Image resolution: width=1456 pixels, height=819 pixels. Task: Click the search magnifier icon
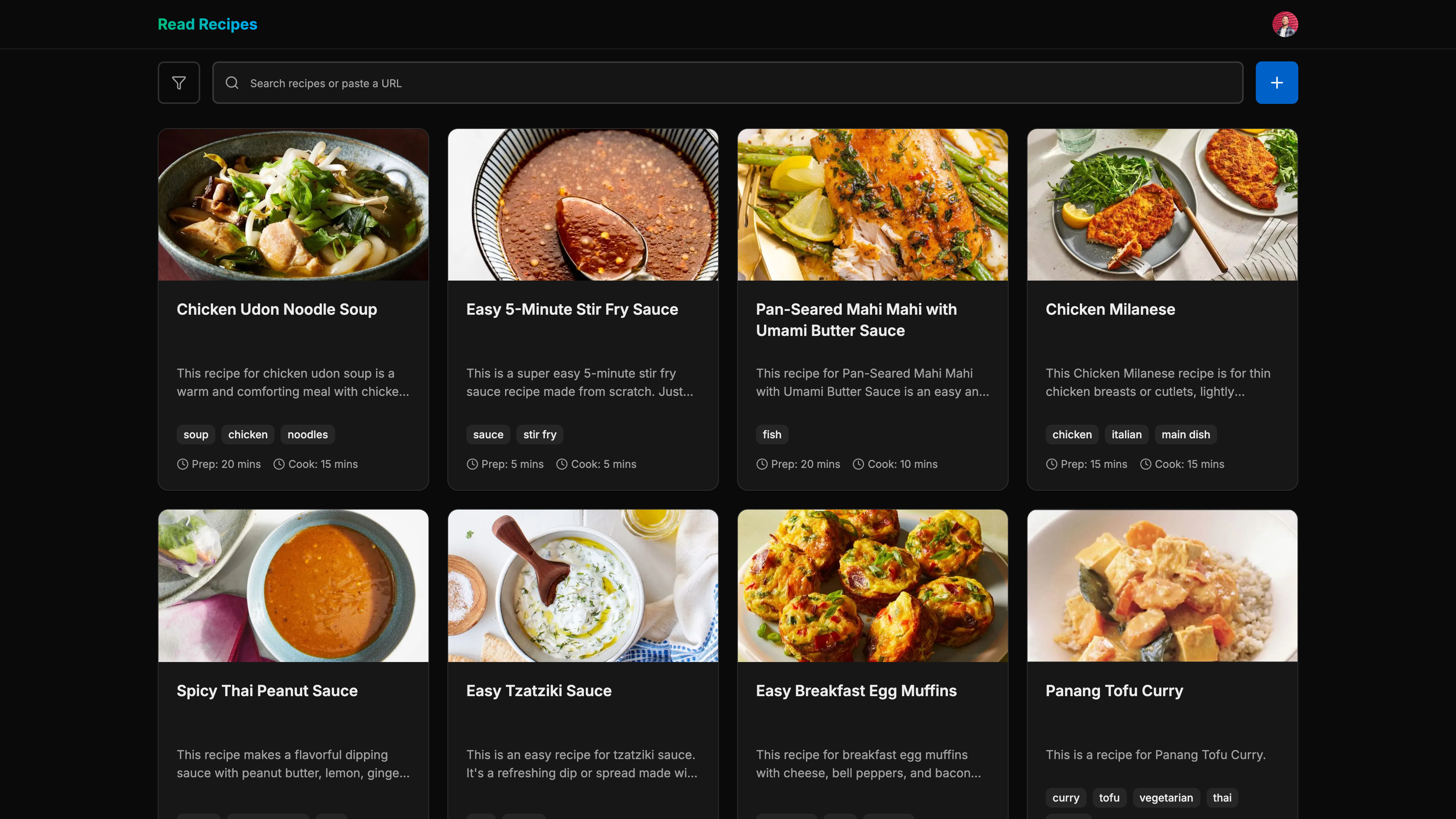click(232, 83)
